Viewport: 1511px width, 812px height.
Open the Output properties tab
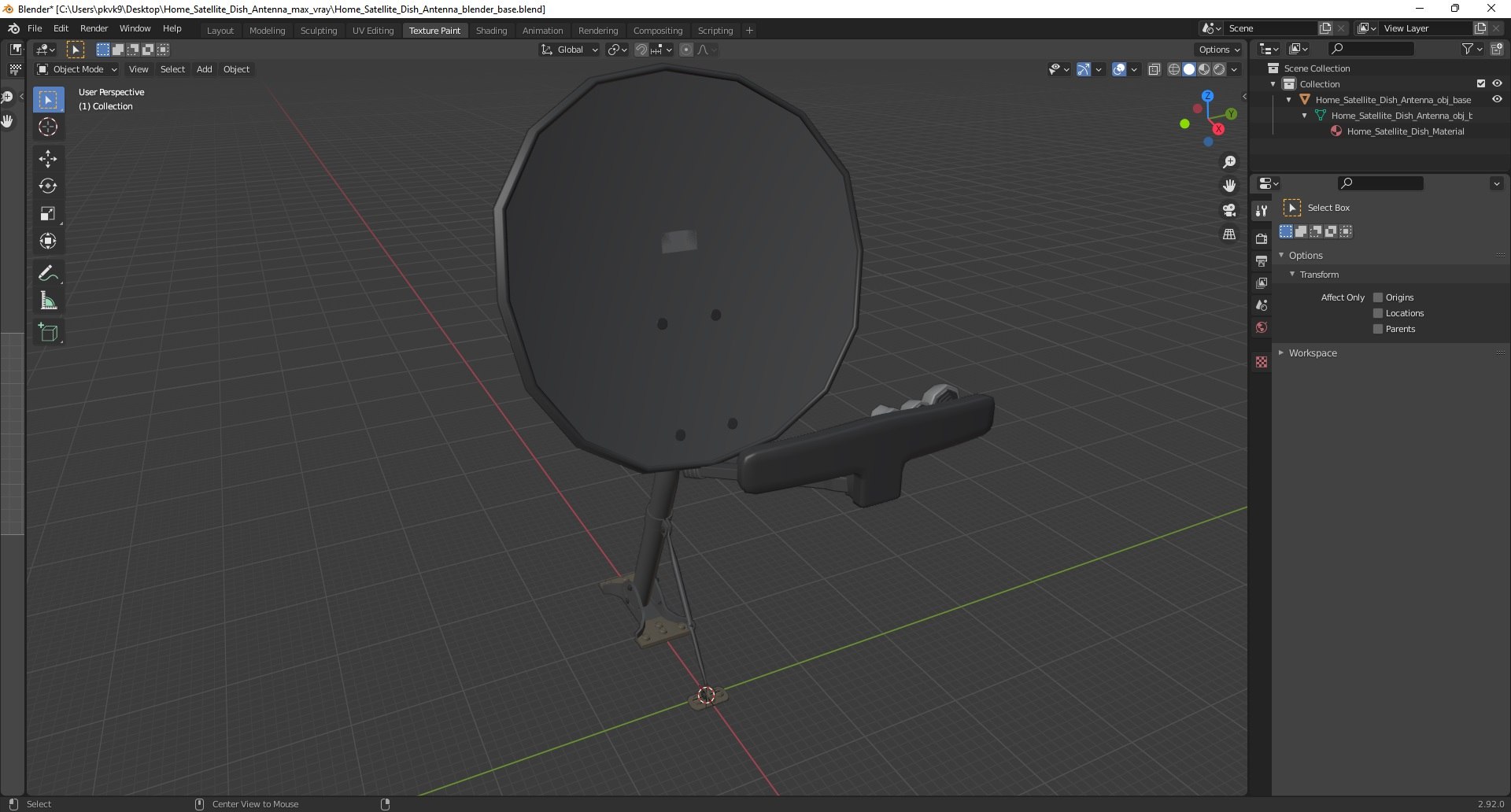[x=1262, y=261]
